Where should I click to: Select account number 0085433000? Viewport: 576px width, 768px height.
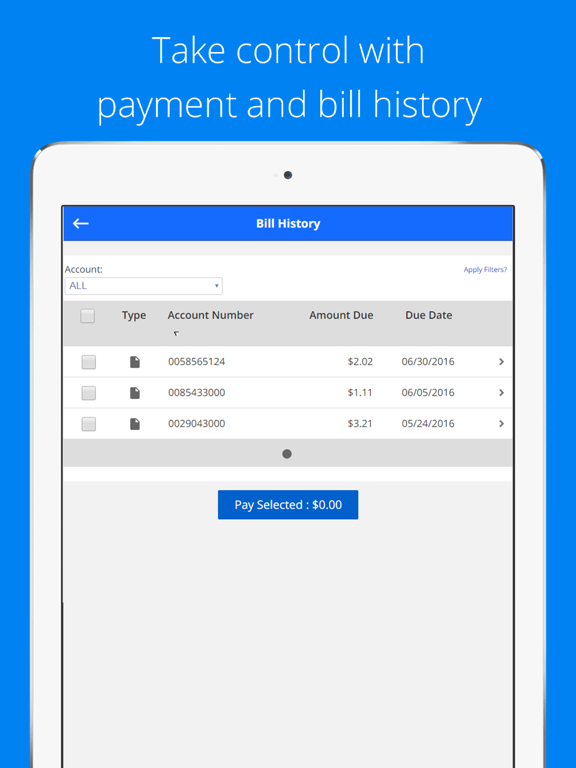pos(196,392)
